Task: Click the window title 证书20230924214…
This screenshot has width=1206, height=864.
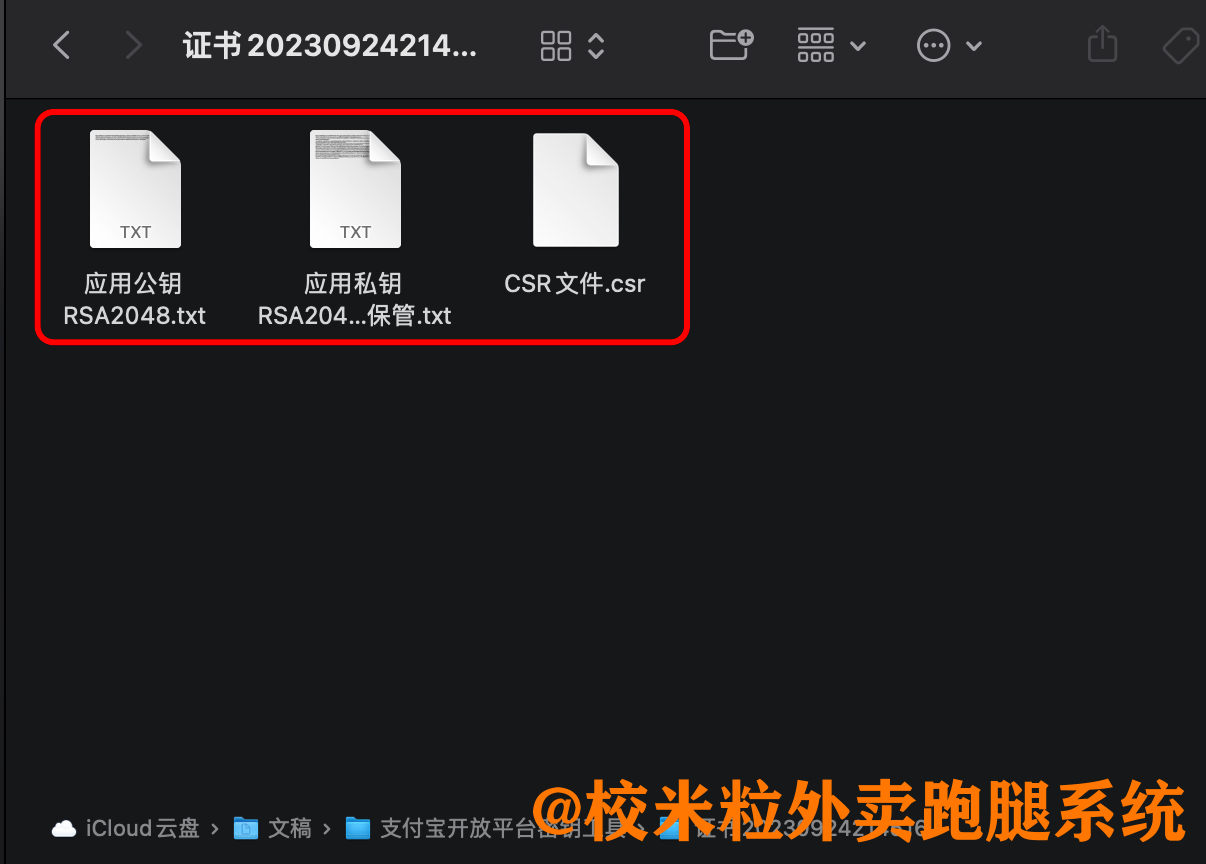Action: 331,46
